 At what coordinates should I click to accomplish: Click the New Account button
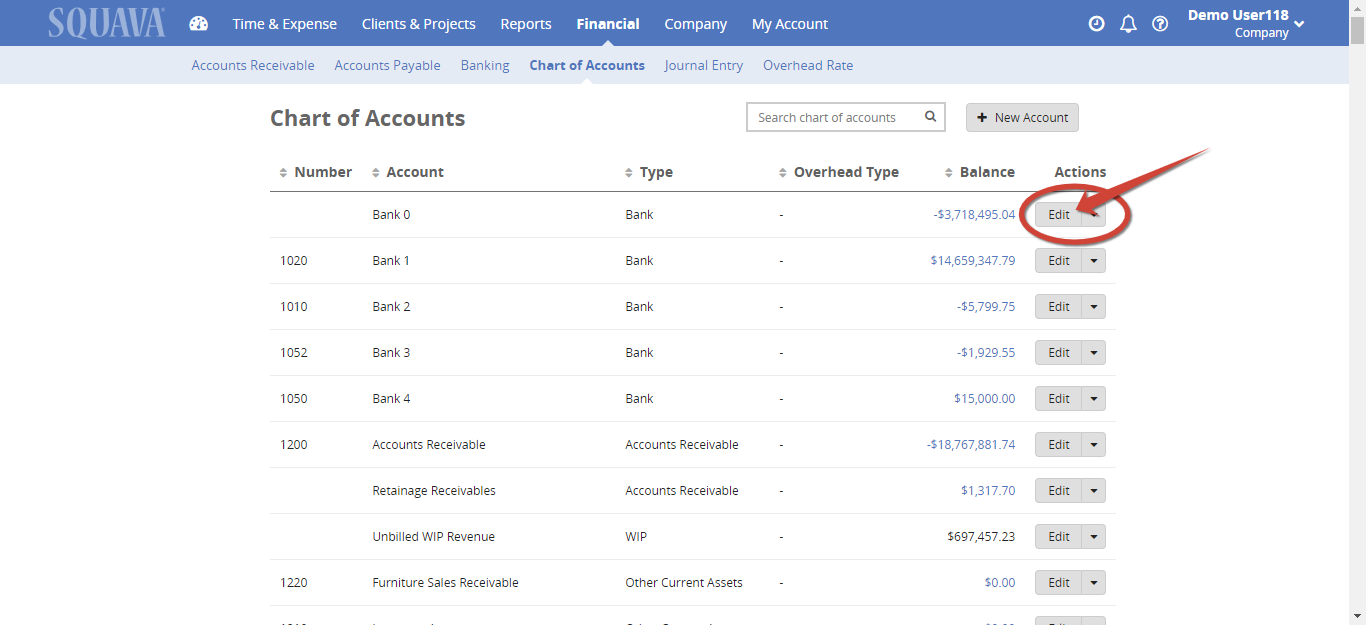click(1022, 117)
